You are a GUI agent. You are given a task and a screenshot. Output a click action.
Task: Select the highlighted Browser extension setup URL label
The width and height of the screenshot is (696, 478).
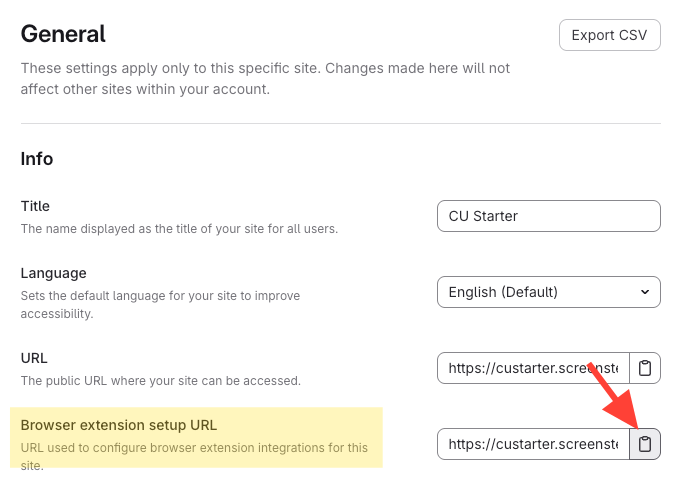point(118,425)
